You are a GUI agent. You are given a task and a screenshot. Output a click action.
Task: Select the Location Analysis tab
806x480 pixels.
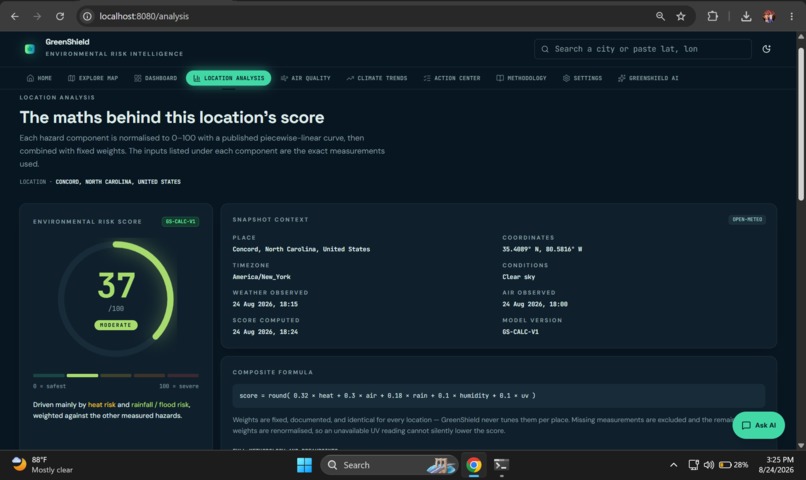[x=229, y=78]
